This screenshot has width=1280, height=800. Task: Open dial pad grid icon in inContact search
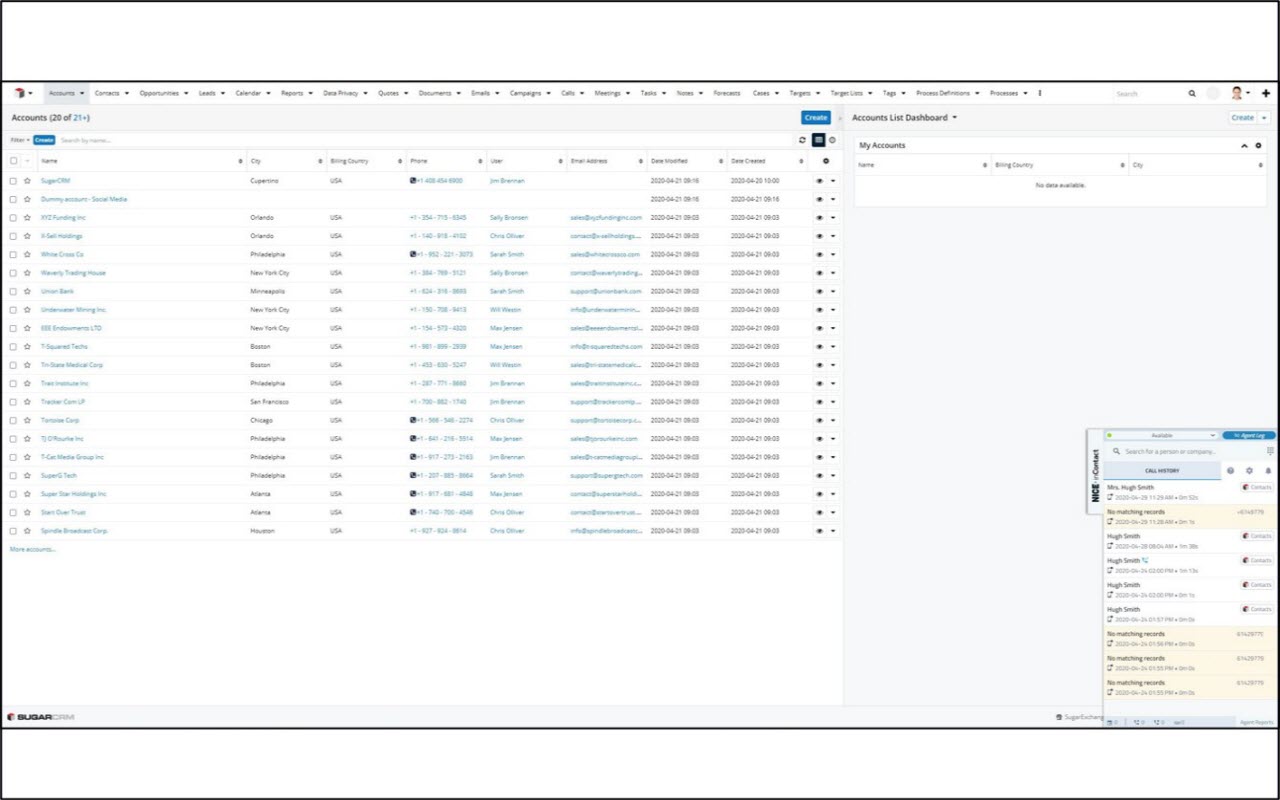(1270, 452)
